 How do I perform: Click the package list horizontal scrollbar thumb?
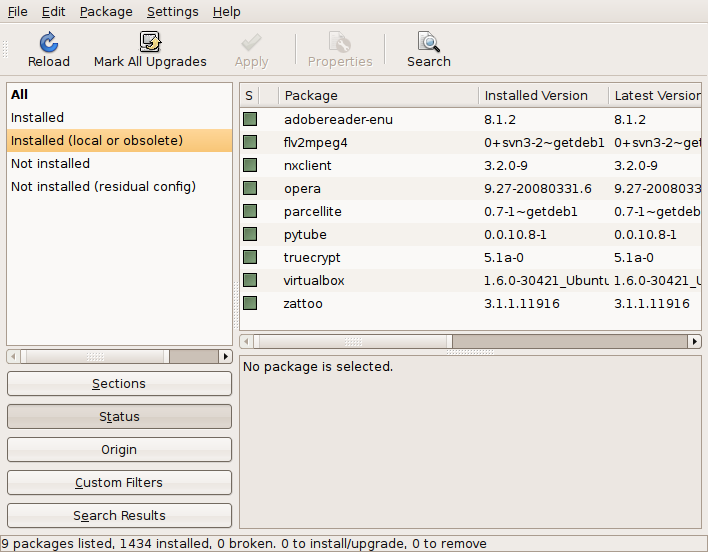[353, 342]
